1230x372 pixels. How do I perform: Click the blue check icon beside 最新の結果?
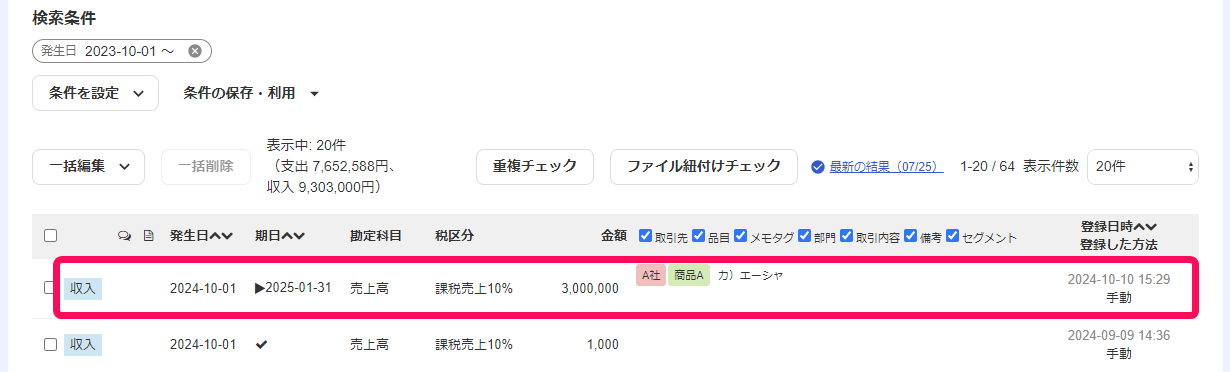pyautogui.click(x=817, y=167)
